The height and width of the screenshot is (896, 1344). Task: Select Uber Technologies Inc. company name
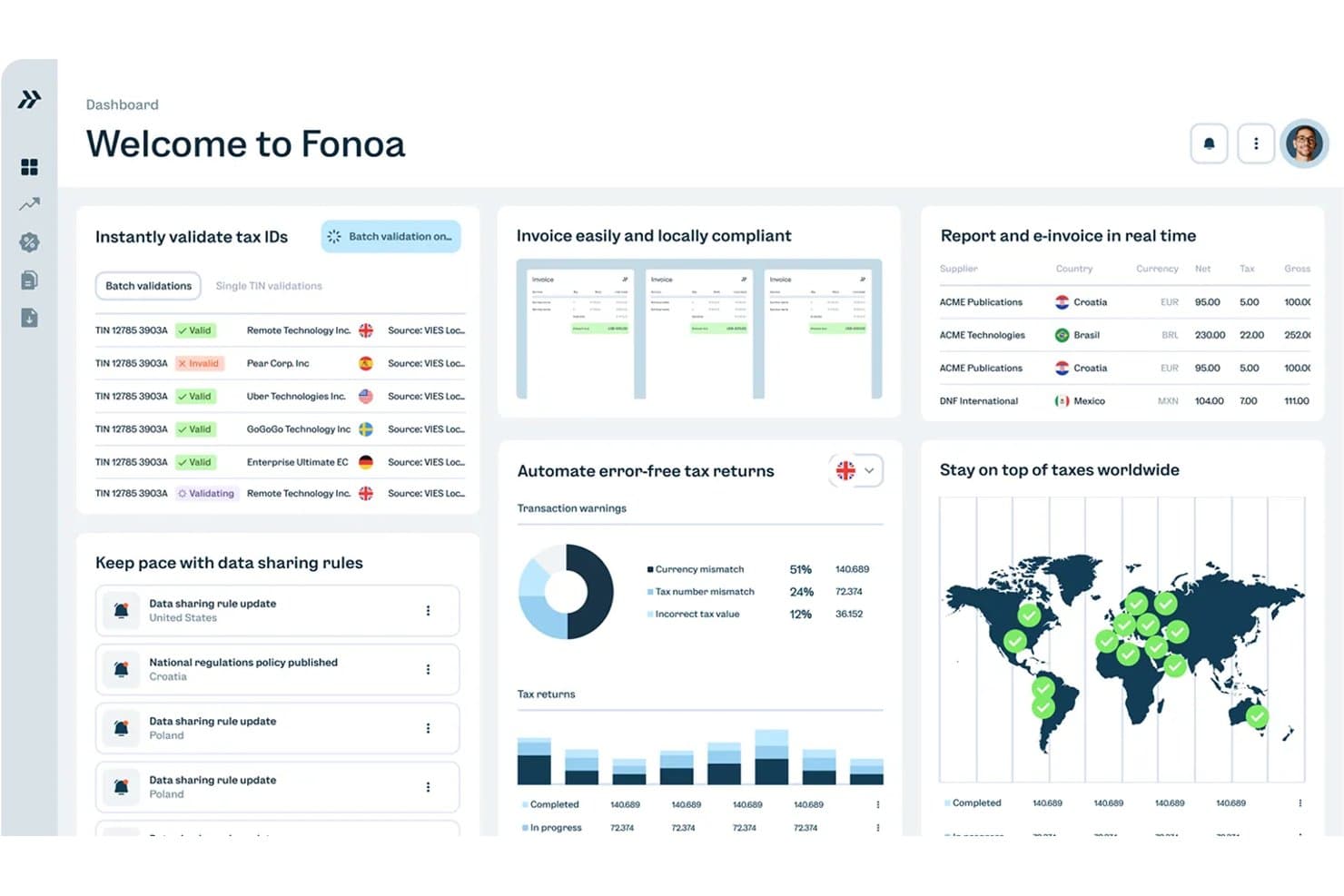coord(296,397)
